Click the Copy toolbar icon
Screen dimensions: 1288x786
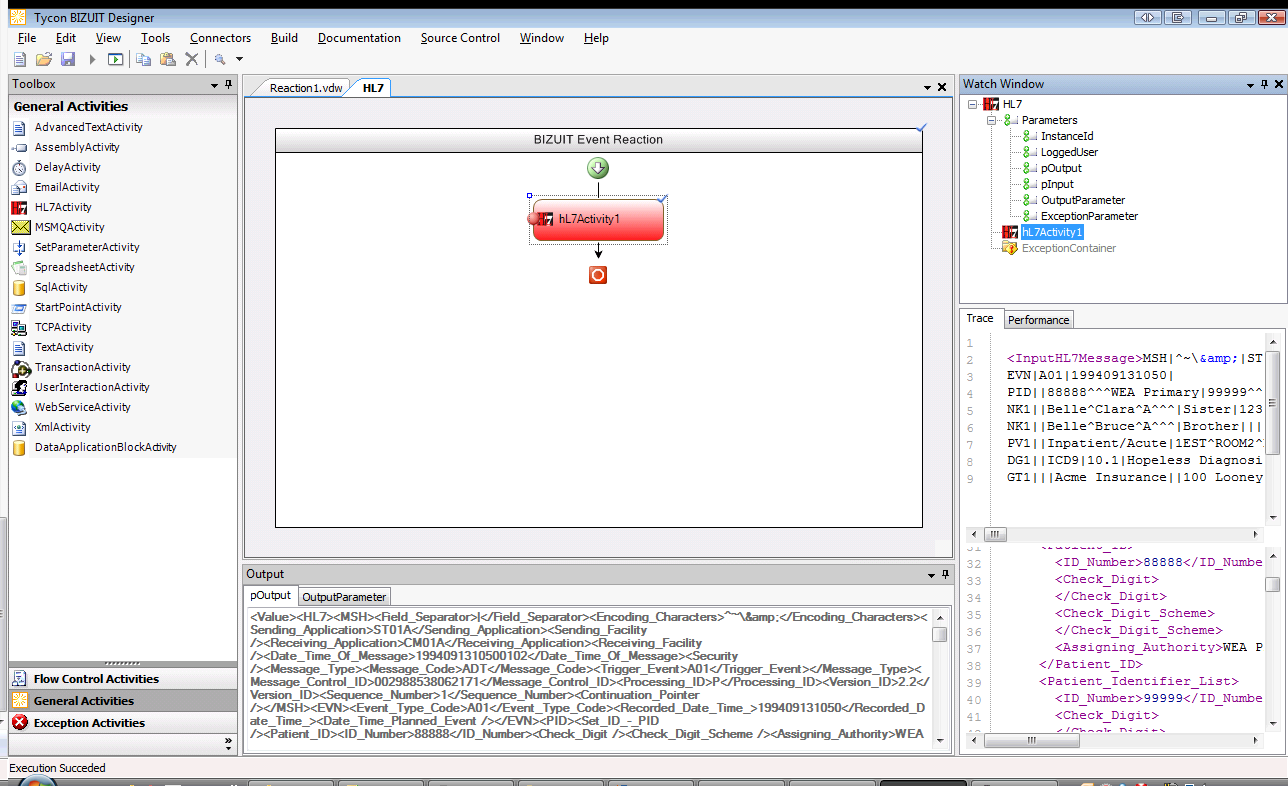(x=144, y=60)
